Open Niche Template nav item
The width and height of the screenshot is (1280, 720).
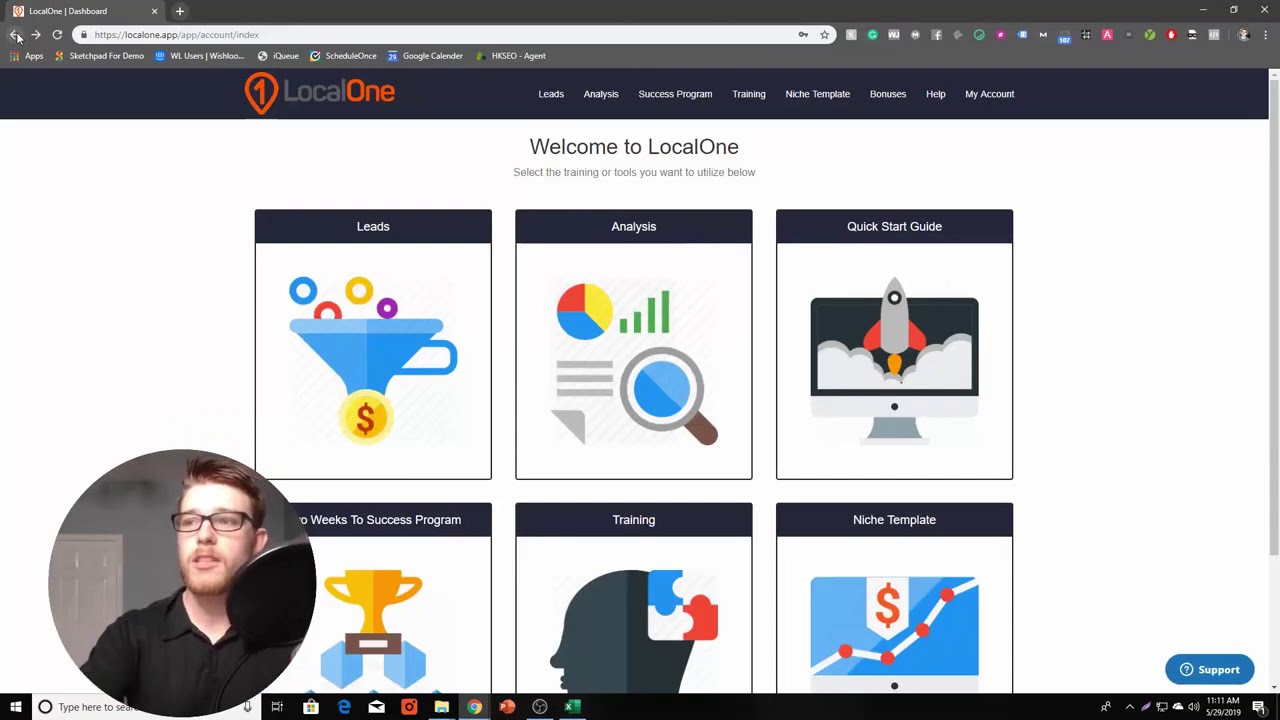pos(817,94)
